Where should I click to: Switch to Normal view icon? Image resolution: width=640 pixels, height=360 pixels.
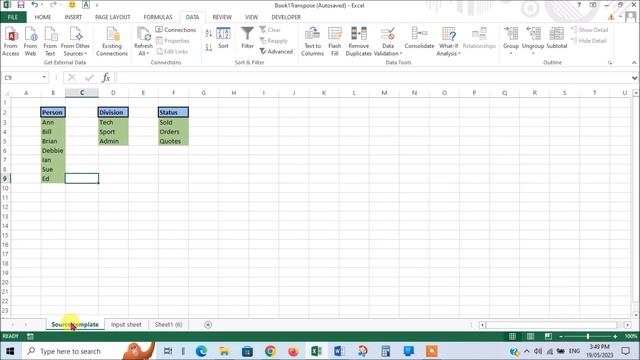512,336
